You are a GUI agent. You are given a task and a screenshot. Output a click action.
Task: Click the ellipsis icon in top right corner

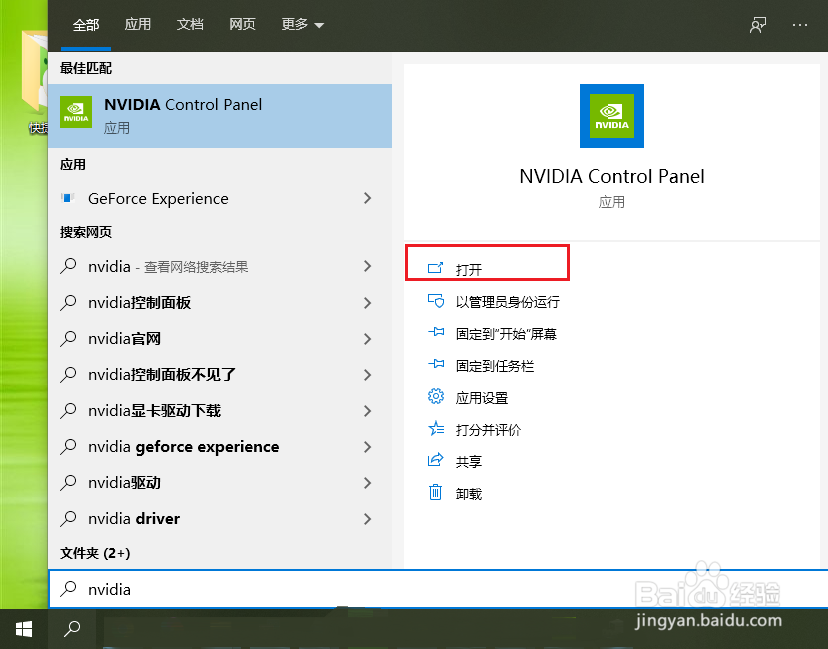click(x=800, y=25)
